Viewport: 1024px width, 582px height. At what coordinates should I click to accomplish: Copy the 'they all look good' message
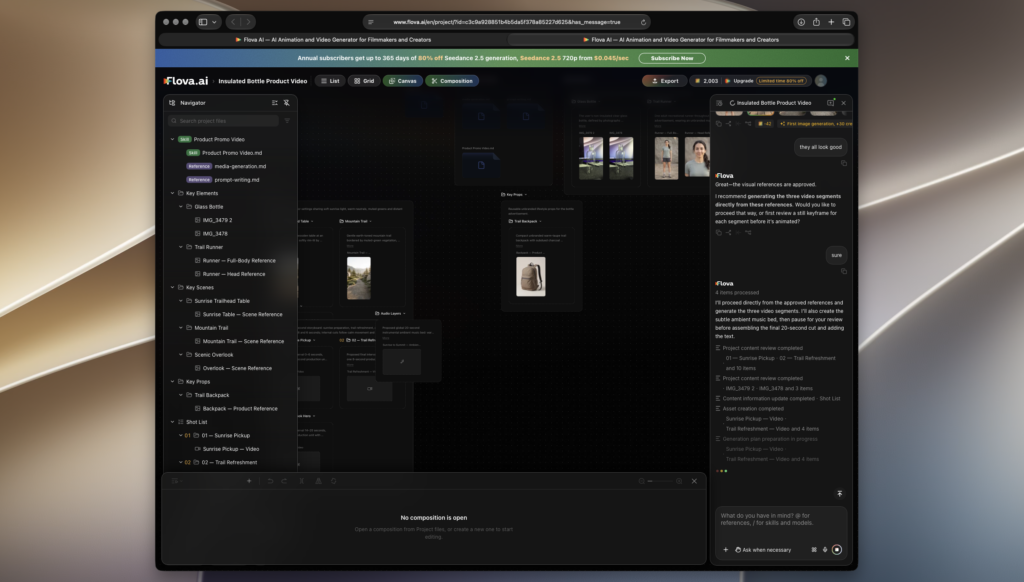click(x=844, y=163)
